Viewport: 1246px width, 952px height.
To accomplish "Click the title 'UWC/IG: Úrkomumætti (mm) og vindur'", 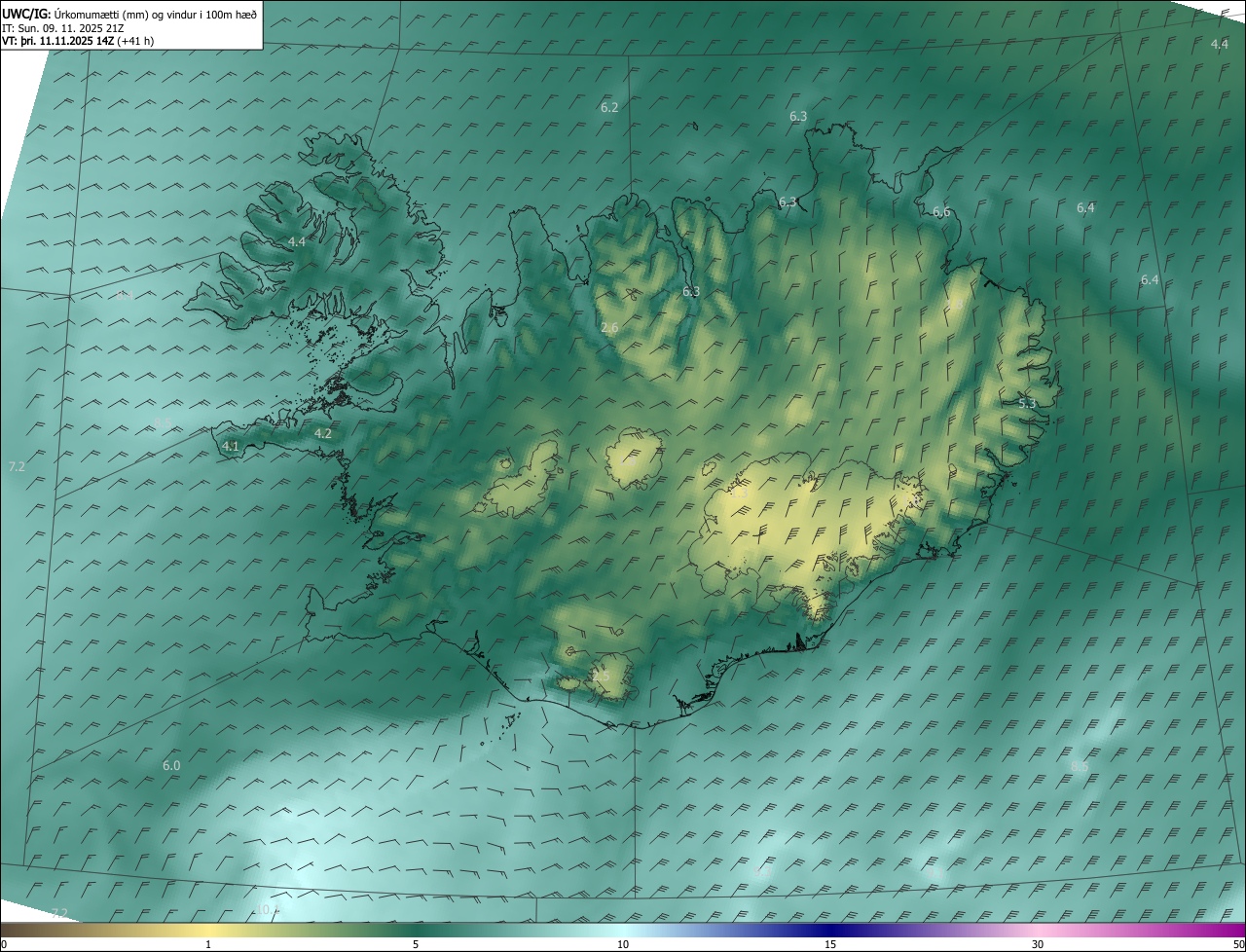I will click(x=130, y=14).
